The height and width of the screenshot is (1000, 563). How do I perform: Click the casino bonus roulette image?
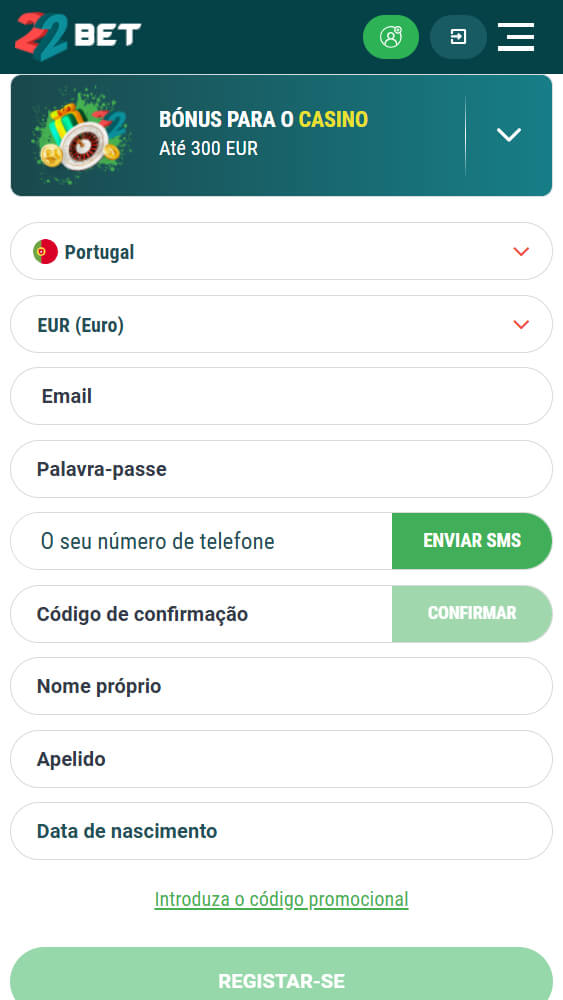pos(81,135)
